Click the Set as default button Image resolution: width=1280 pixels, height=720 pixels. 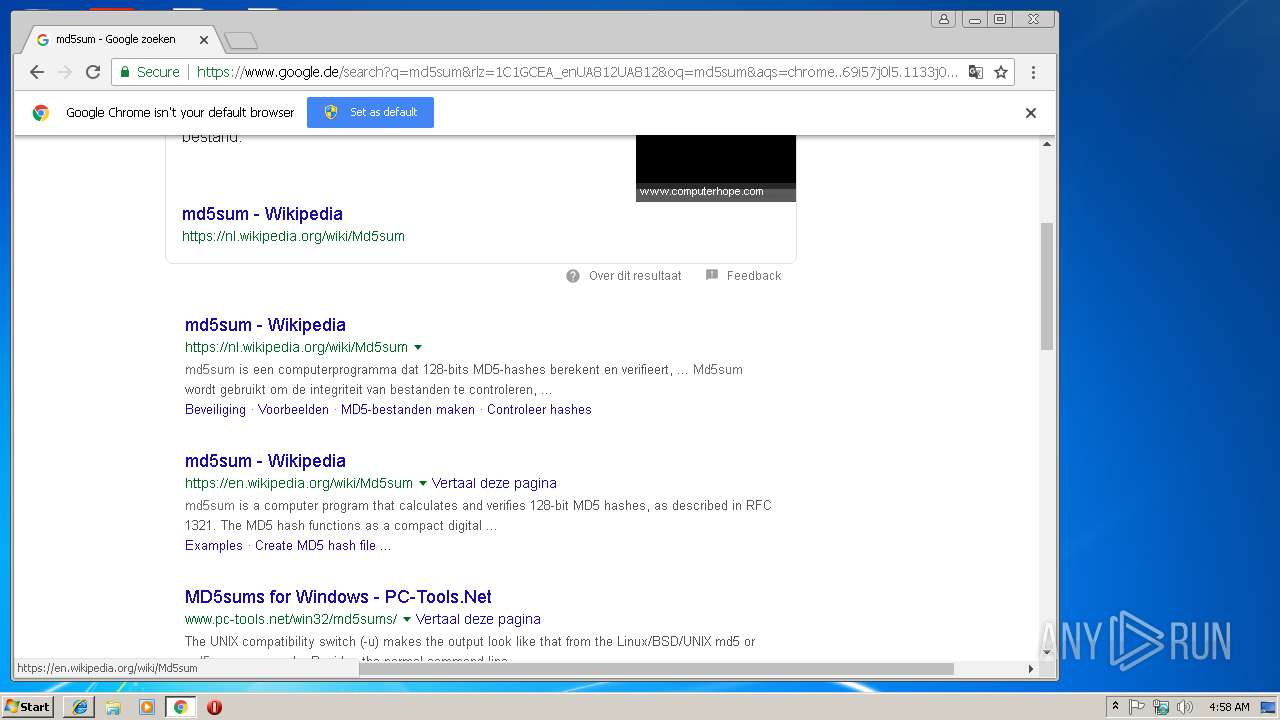(x=370, y=112)
